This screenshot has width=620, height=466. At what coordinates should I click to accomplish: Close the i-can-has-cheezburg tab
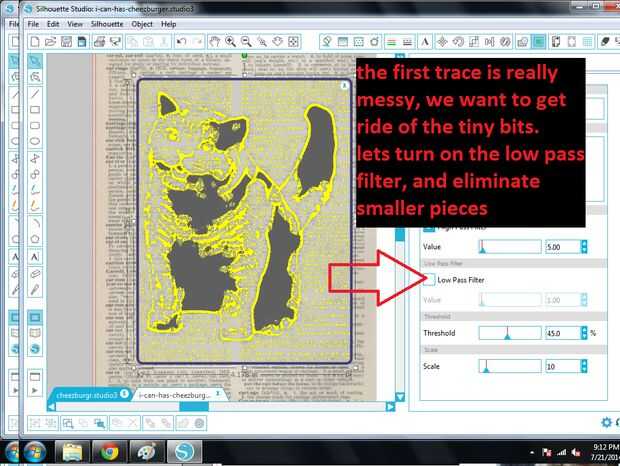point(217,394)
